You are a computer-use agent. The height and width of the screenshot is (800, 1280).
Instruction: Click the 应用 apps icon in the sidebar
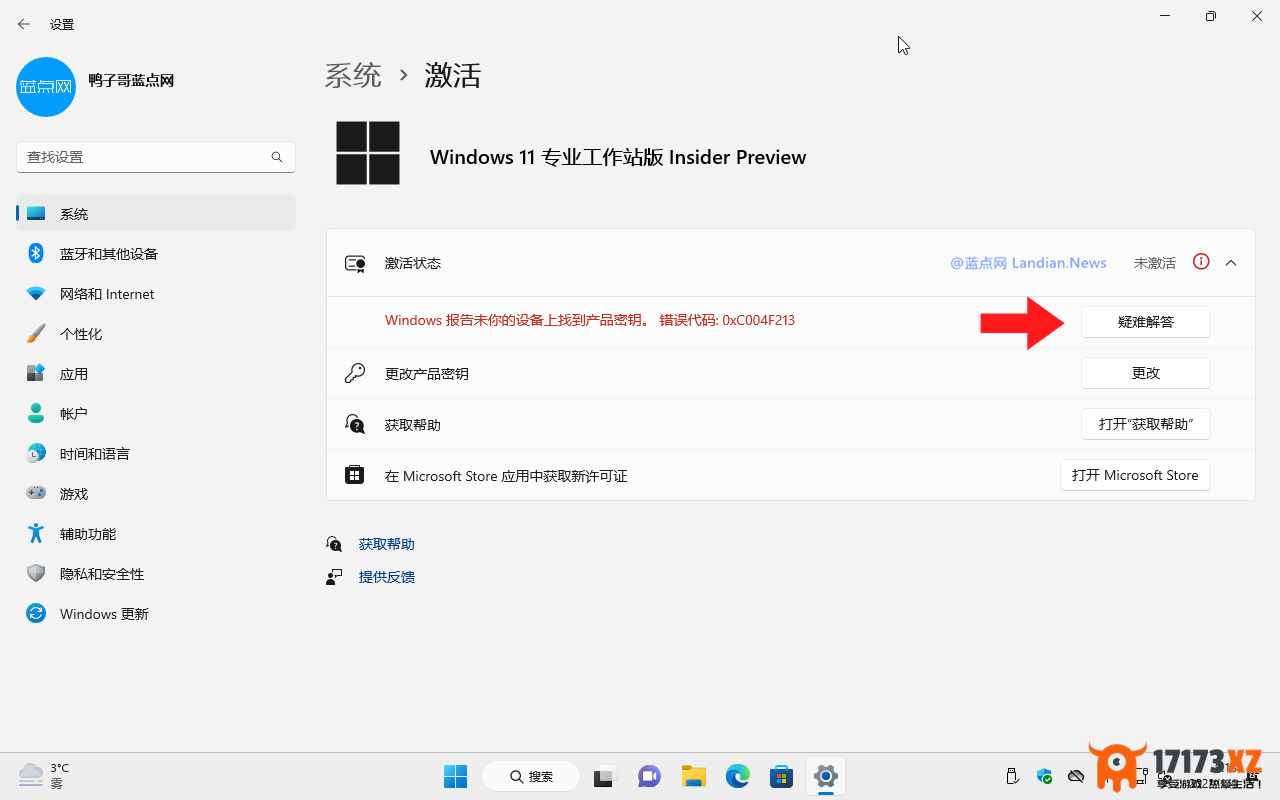(x=36, y=374)
